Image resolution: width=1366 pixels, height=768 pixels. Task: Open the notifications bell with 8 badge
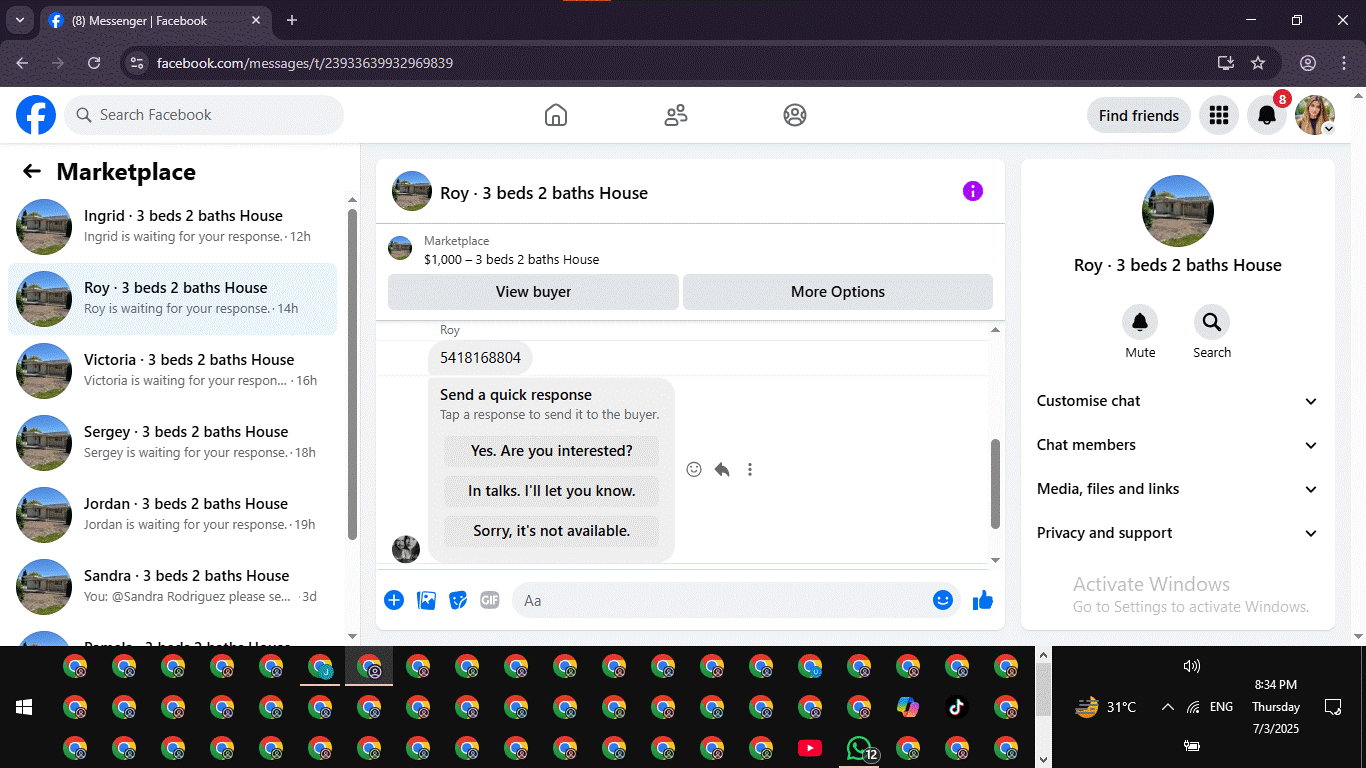tap(1267, 115)
